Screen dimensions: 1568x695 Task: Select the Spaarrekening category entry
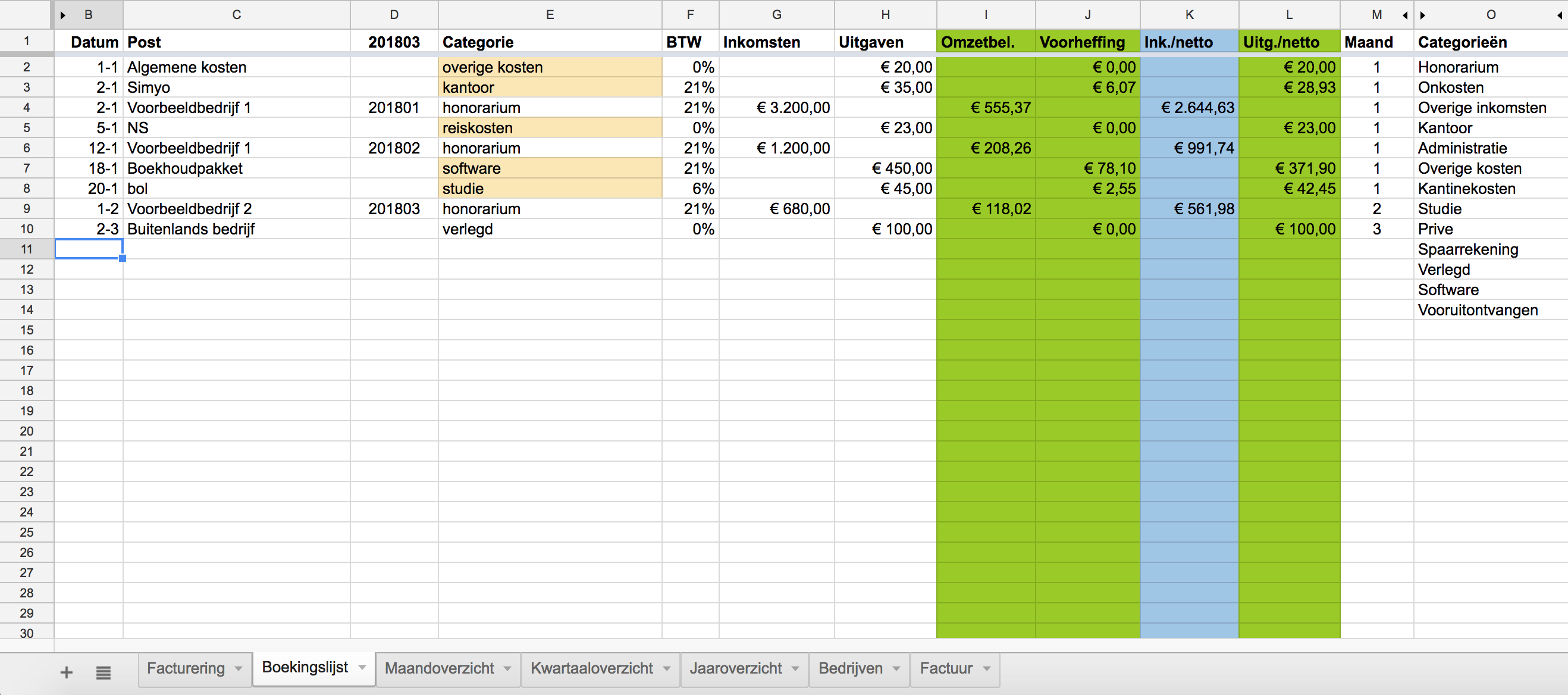[1490, 249]
